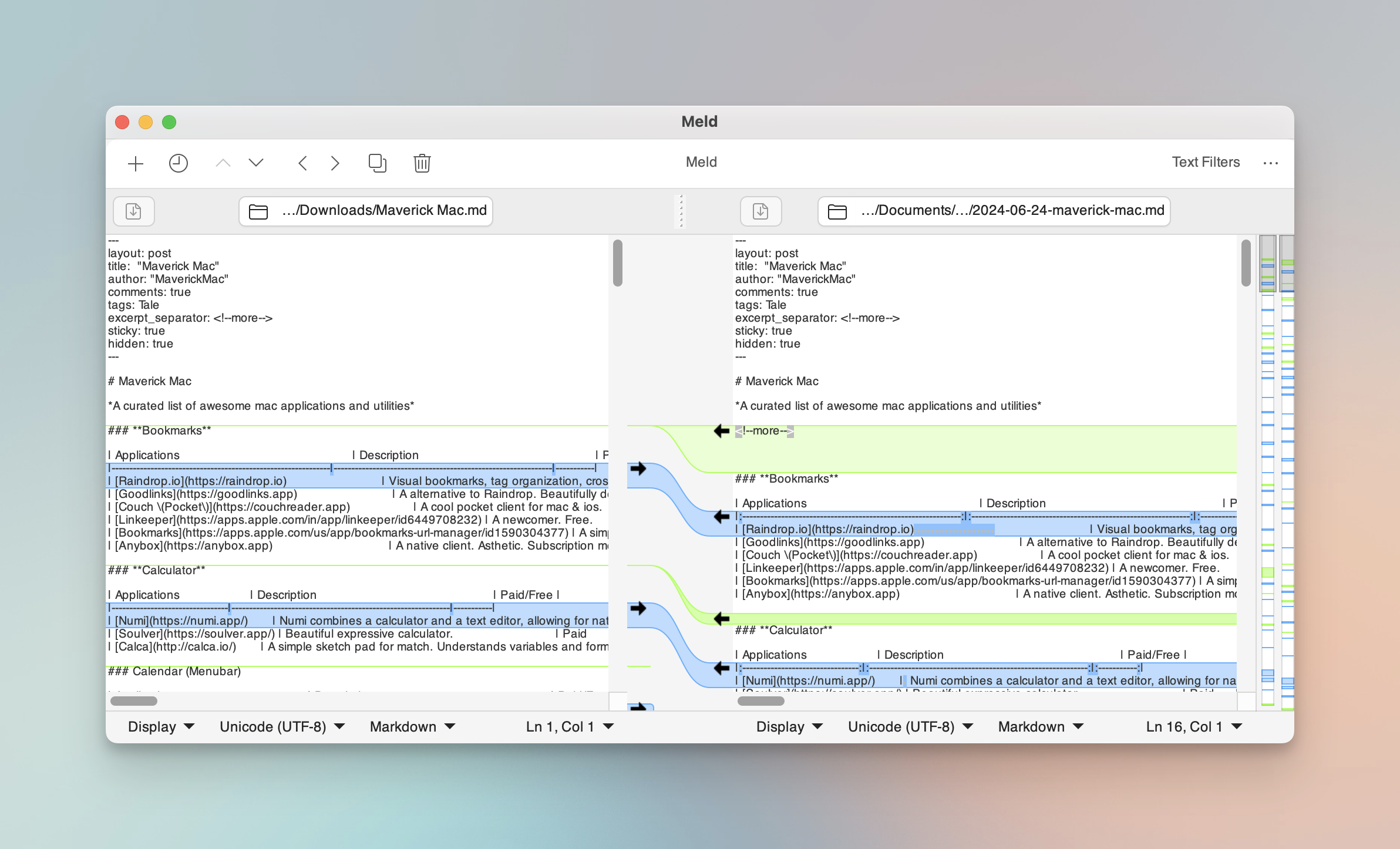Open right pane Display dropdown

pos(789,727)
